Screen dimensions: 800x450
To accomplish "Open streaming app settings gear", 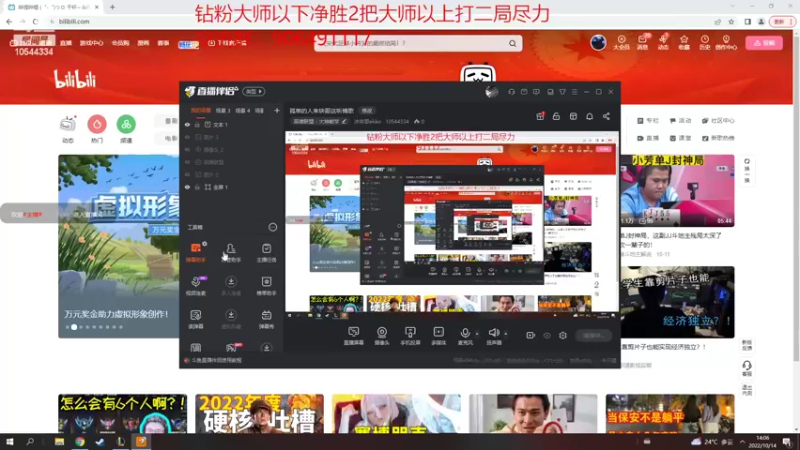I will pyautogui.click(x=563, y=335).
